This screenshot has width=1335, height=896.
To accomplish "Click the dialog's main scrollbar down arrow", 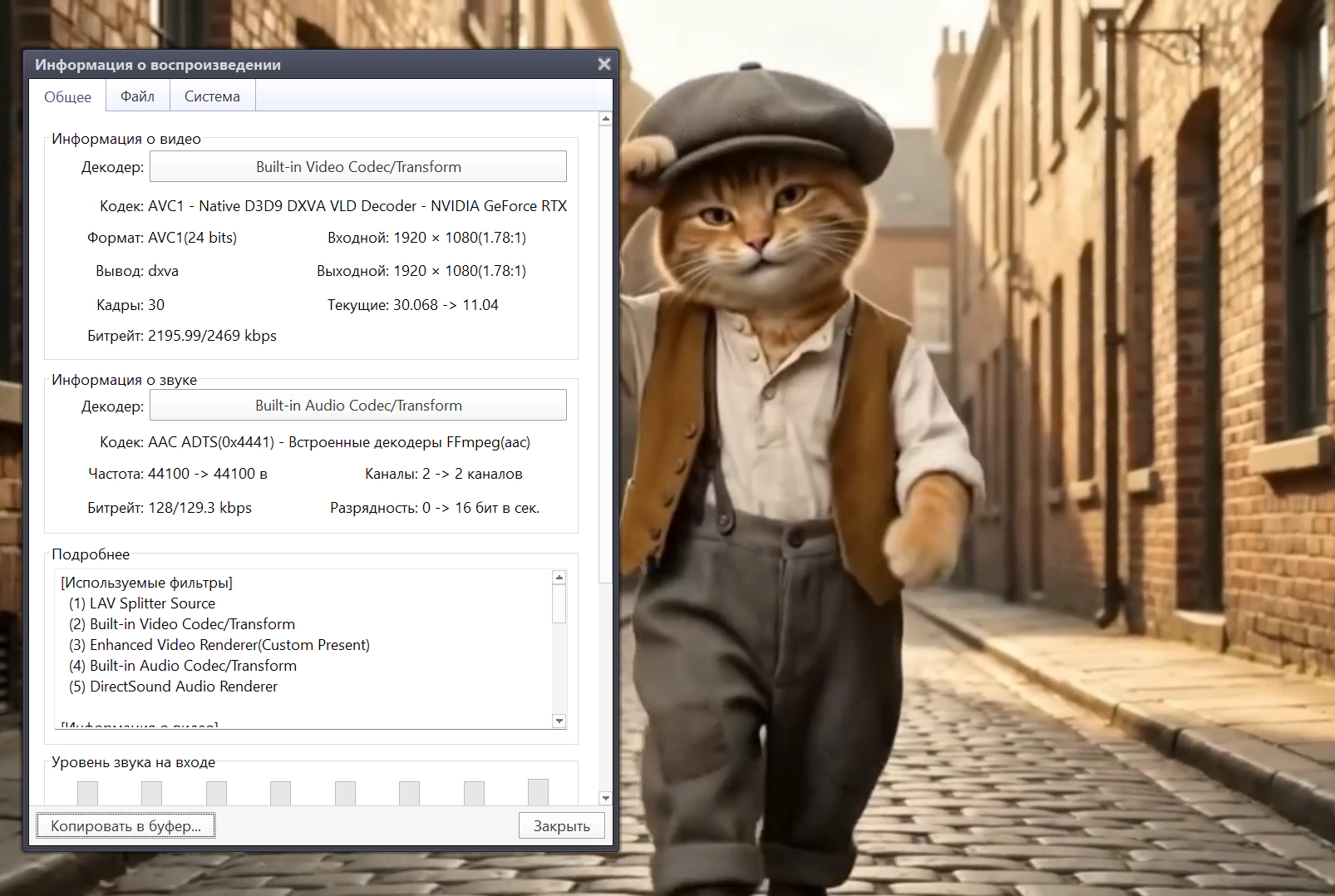I will pyautogui.click(x=605, y=798).
